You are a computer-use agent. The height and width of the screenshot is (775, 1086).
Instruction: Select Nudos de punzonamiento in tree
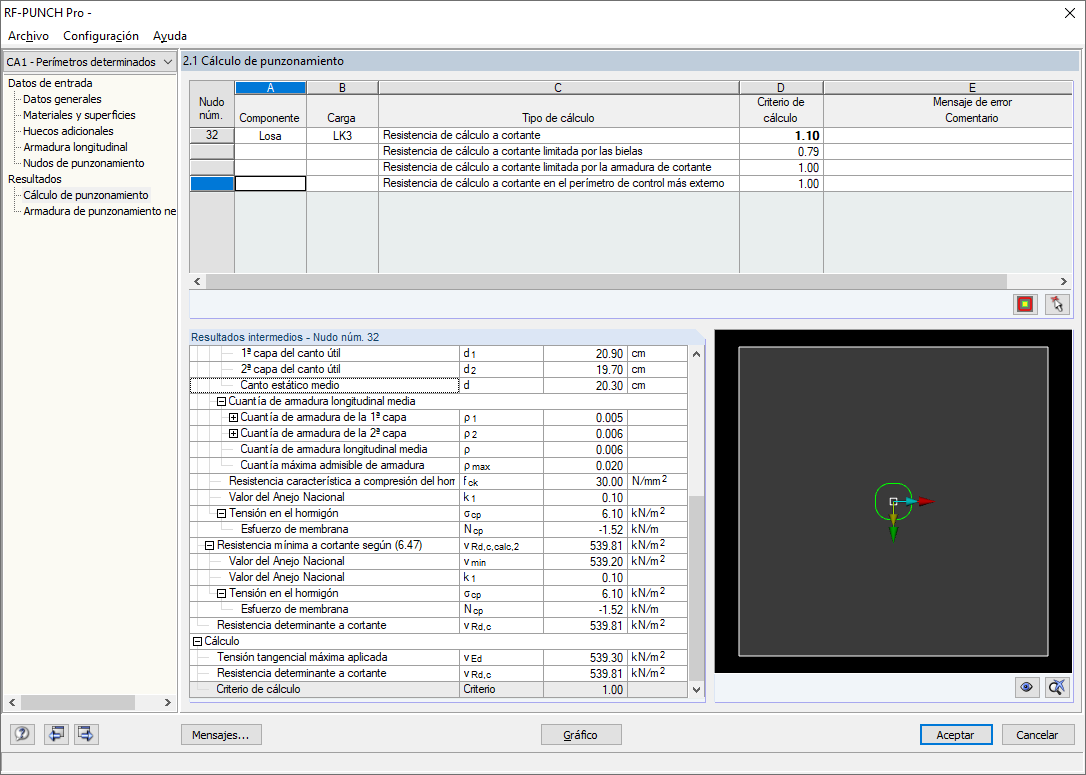point(84,163)
